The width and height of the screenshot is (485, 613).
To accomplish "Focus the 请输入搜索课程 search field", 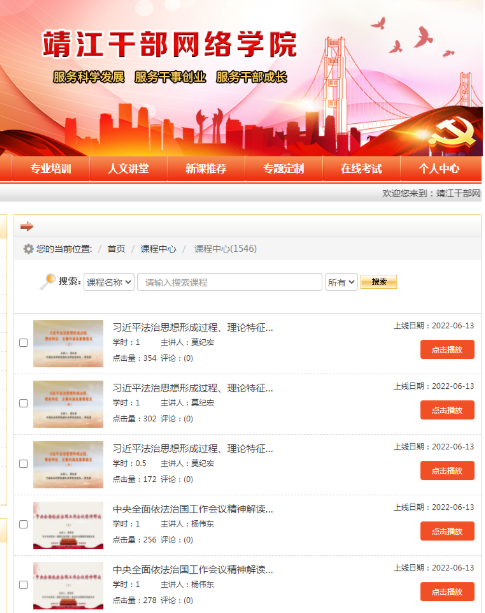I will click(230, 282).
